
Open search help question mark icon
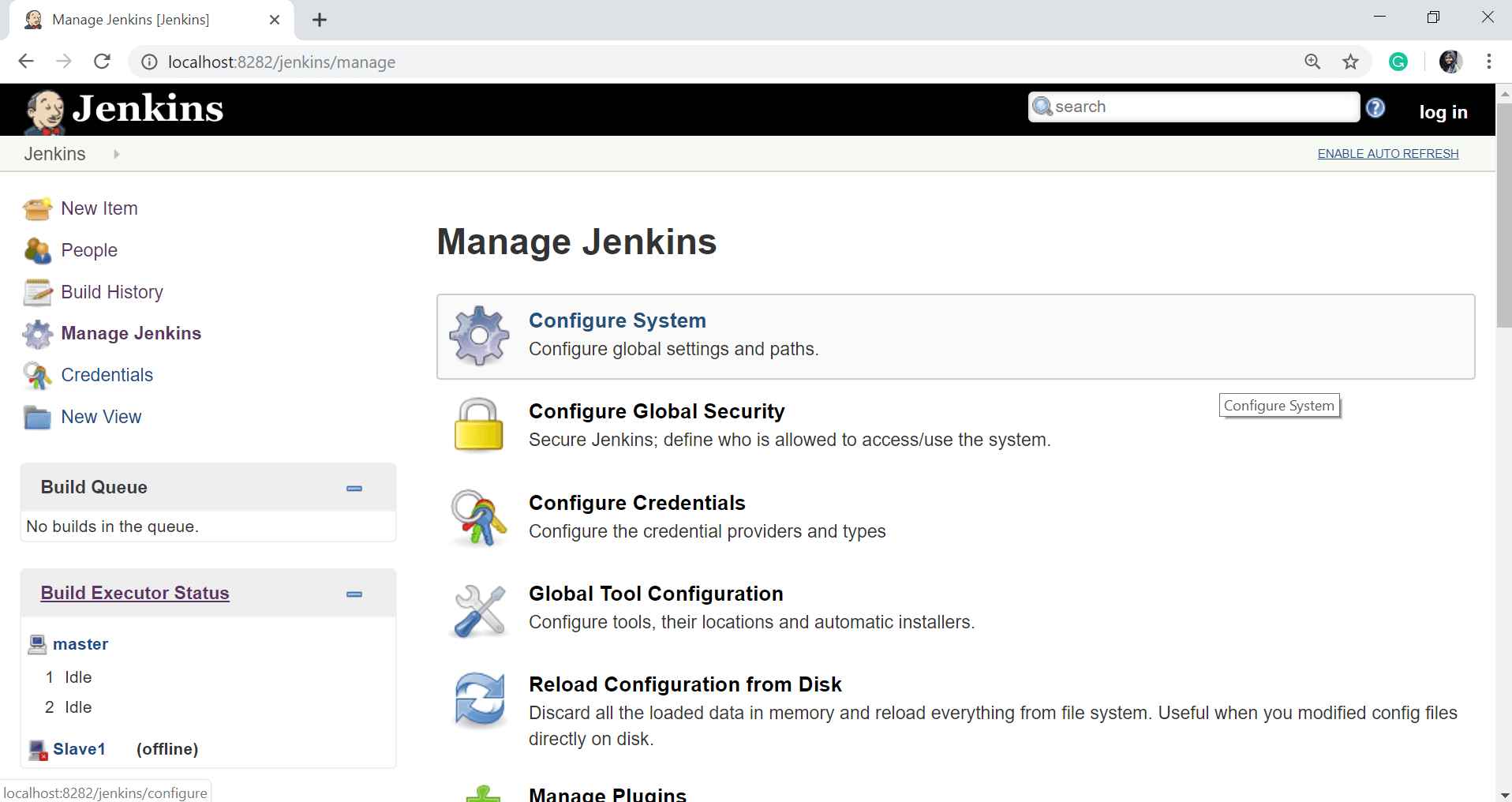(x=1375, y=107)
